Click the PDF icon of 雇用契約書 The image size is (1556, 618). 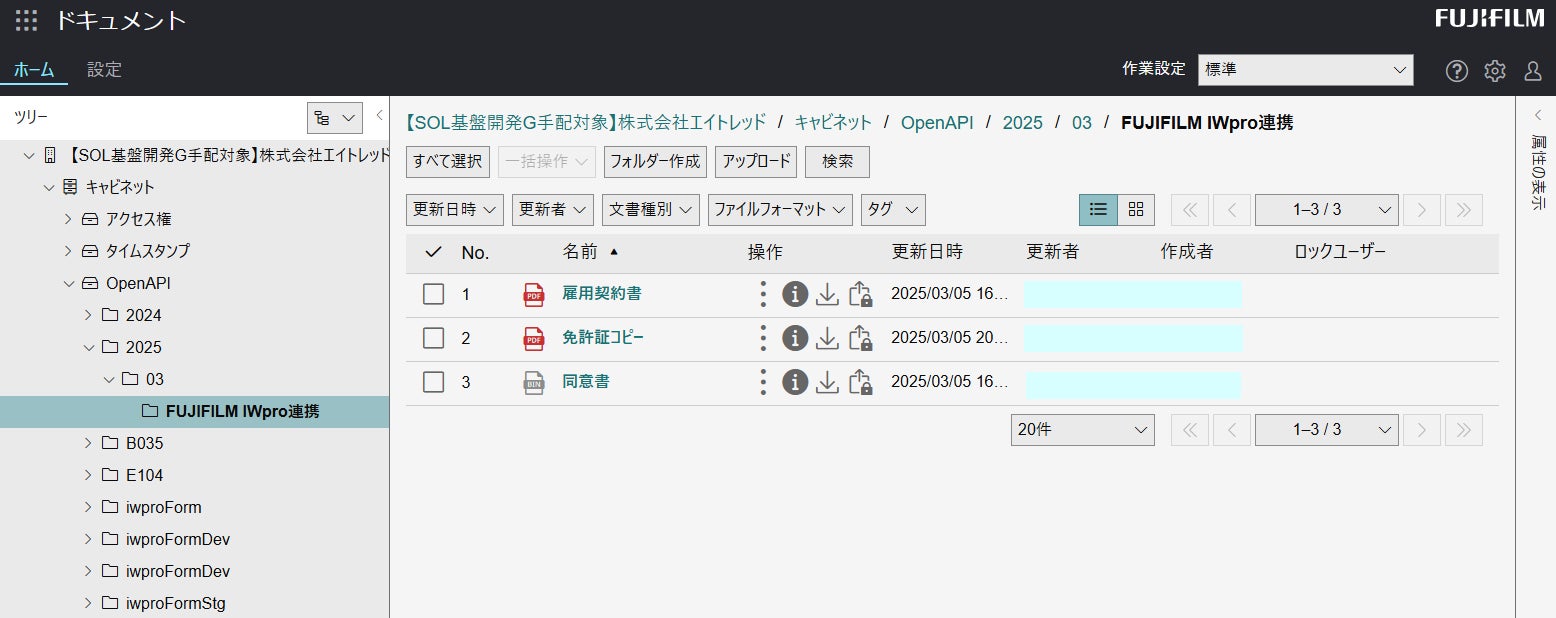534,295
